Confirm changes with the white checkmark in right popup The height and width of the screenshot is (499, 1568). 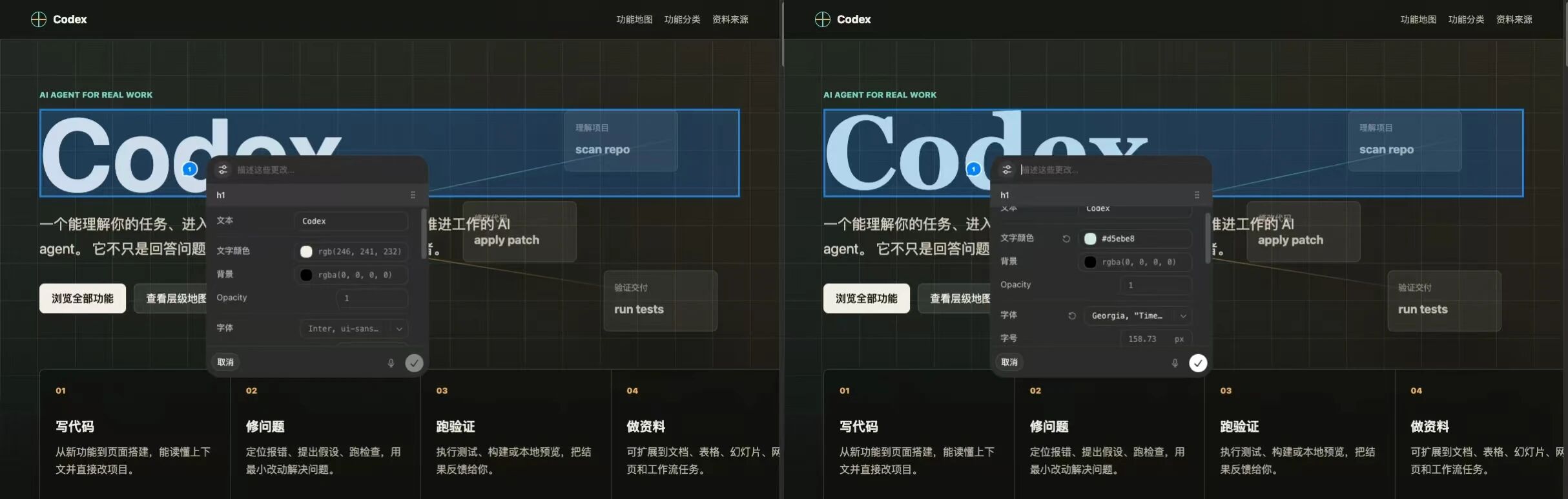click(x=1198, y=363)
